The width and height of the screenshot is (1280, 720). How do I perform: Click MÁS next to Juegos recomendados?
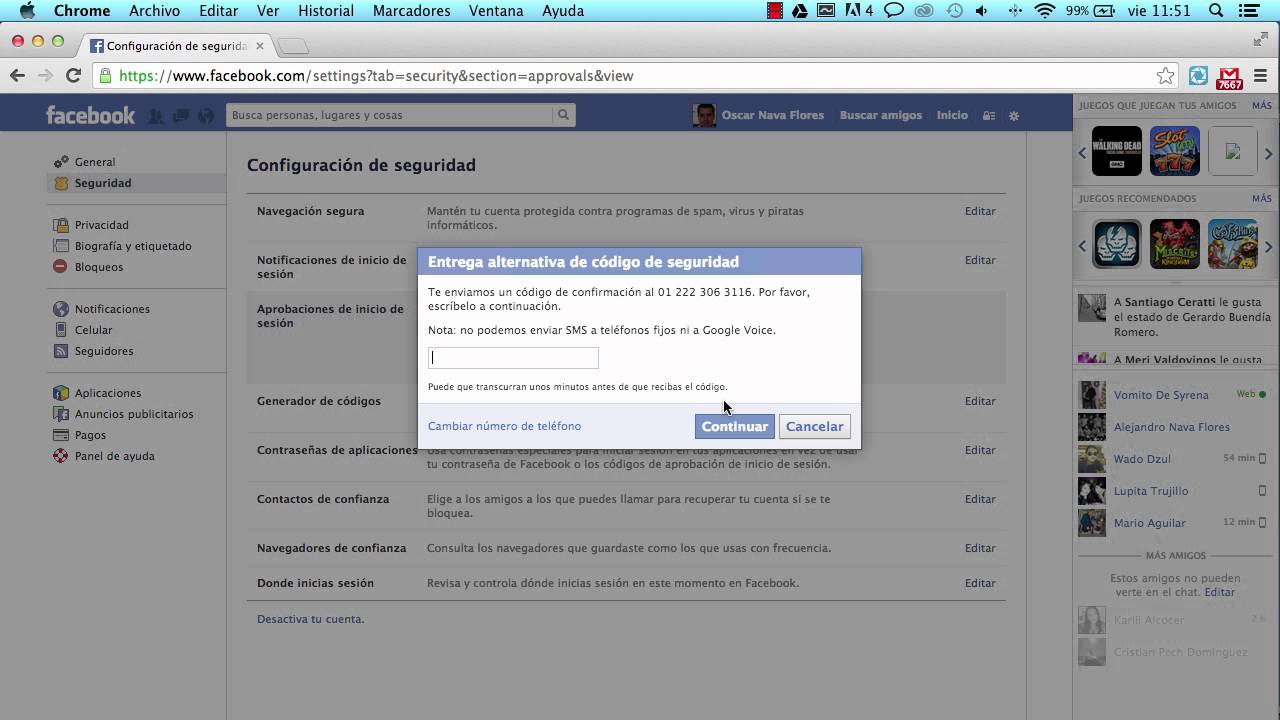[1261, 198]
